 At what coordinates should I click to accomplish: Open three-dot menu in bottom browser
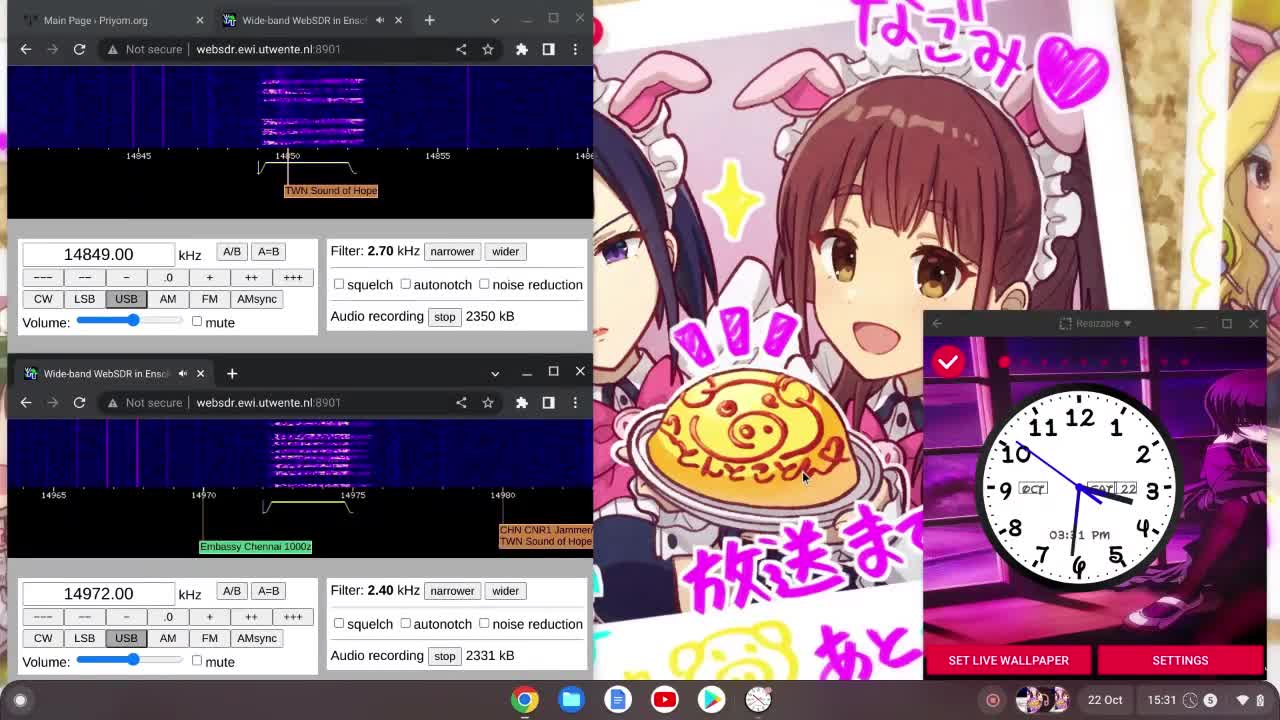click(575, 402)
